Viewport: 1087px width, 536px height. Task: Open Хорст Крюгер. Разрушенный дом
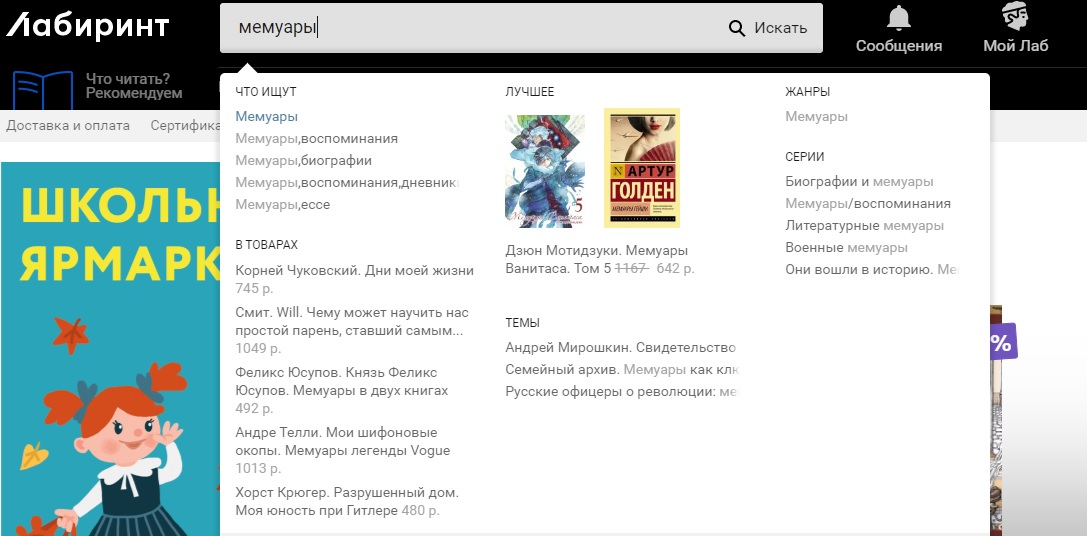(347, 503)
